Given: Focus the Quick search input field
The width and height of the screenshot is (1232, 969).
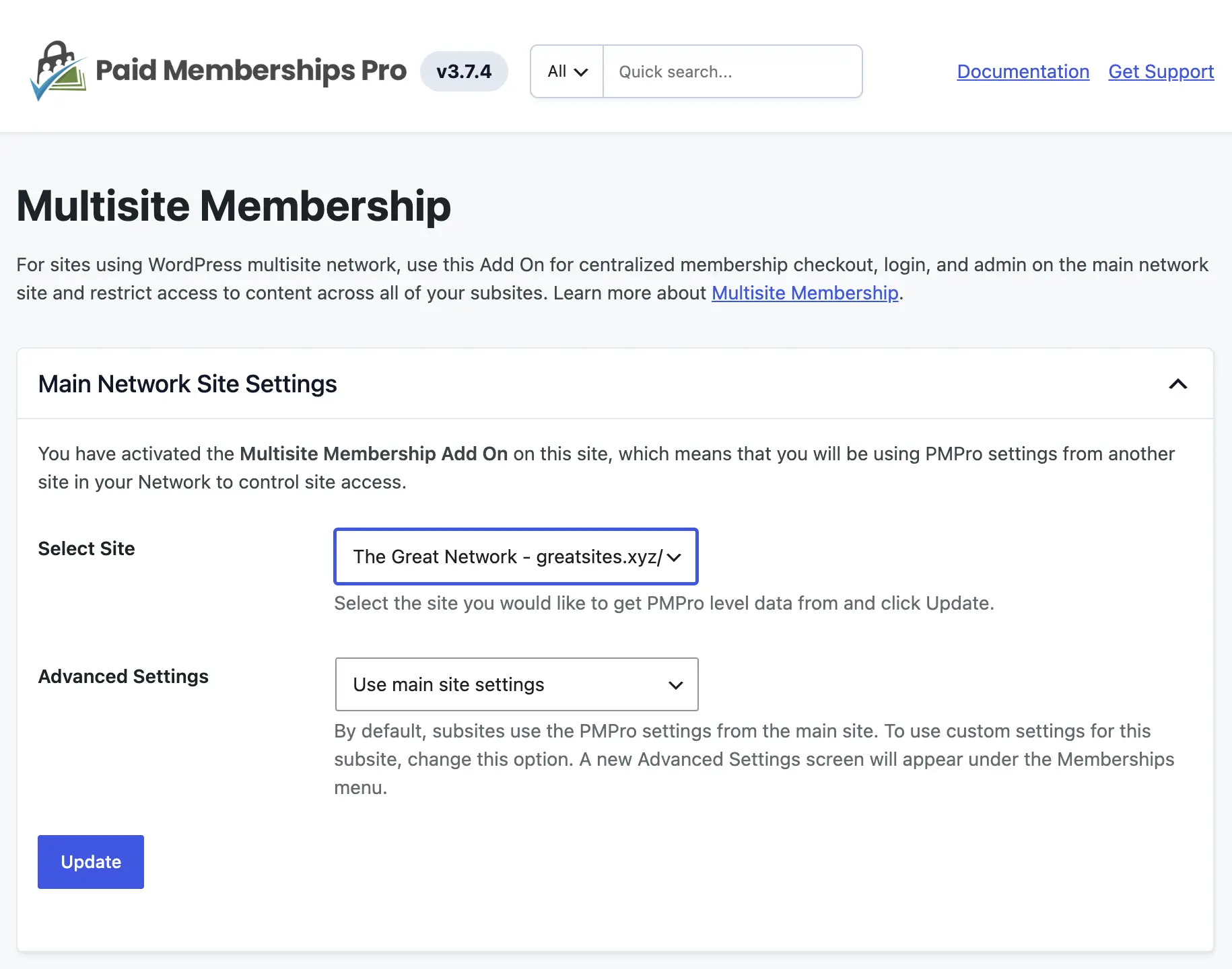Looking at the screenshot, I should (x=732, y=71).
